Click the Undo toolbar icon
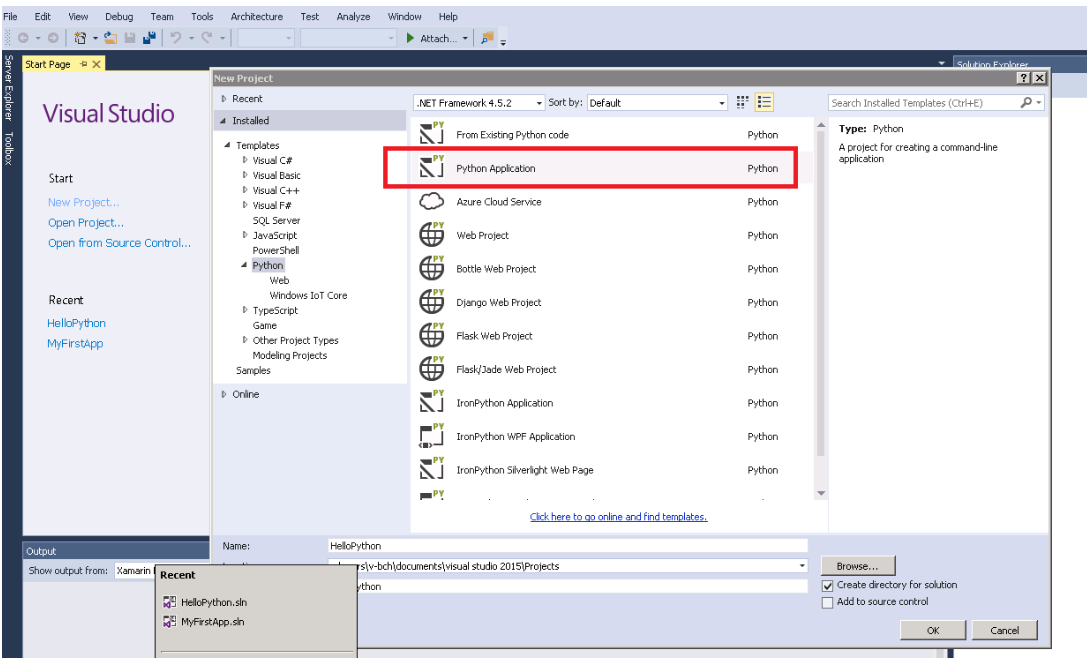 (x=176, y=38)
